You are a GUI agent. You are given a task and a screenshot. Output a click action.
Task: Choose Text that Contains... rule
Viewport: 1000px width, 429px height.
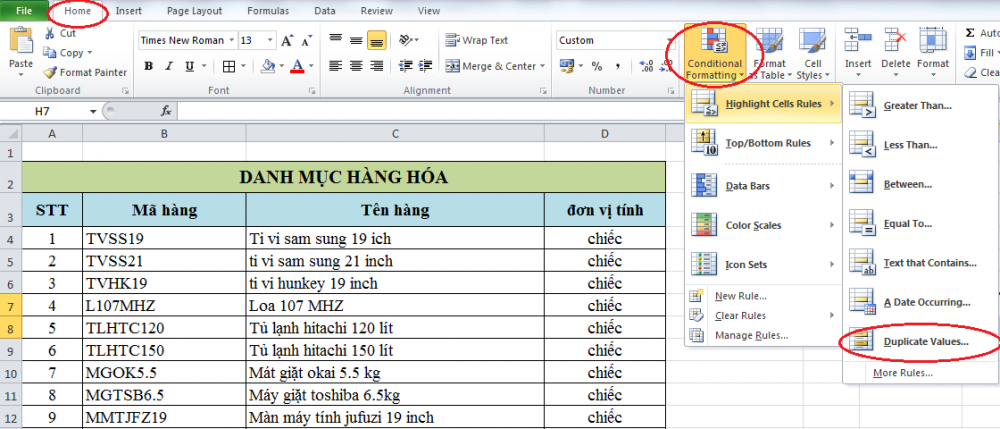[922, 263]
